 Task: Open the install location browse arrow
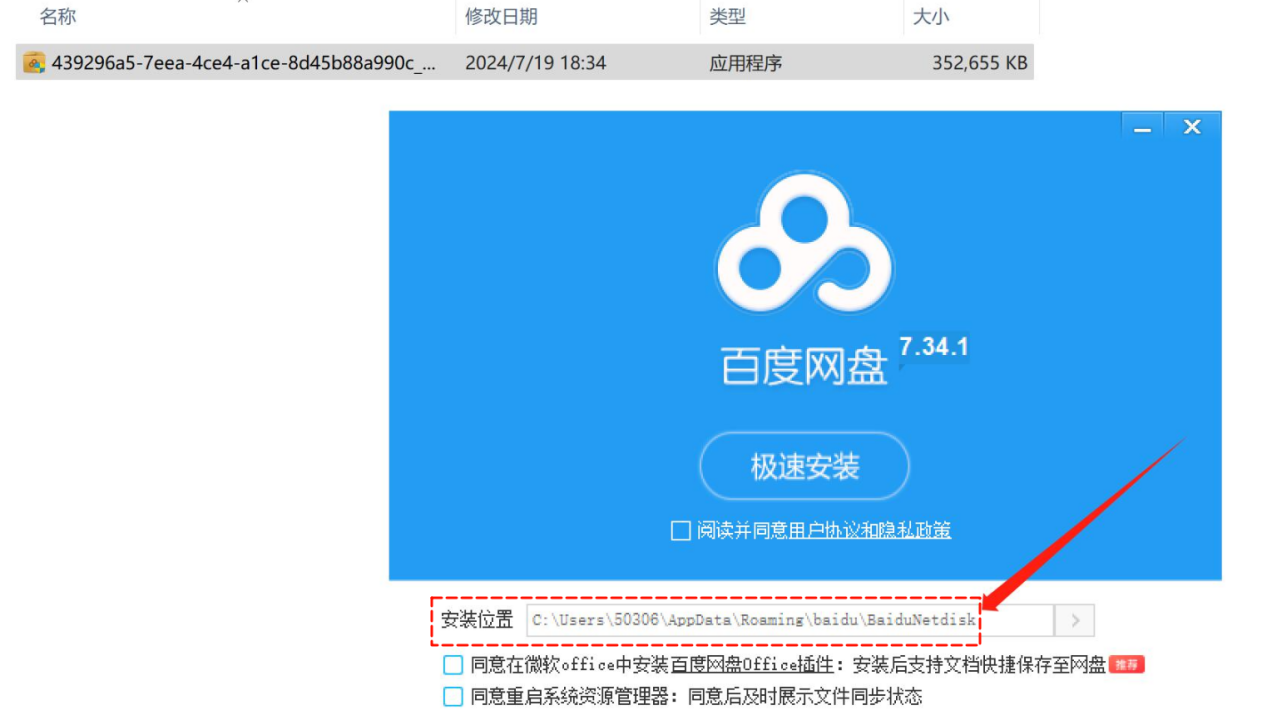tap(1074, 620)
